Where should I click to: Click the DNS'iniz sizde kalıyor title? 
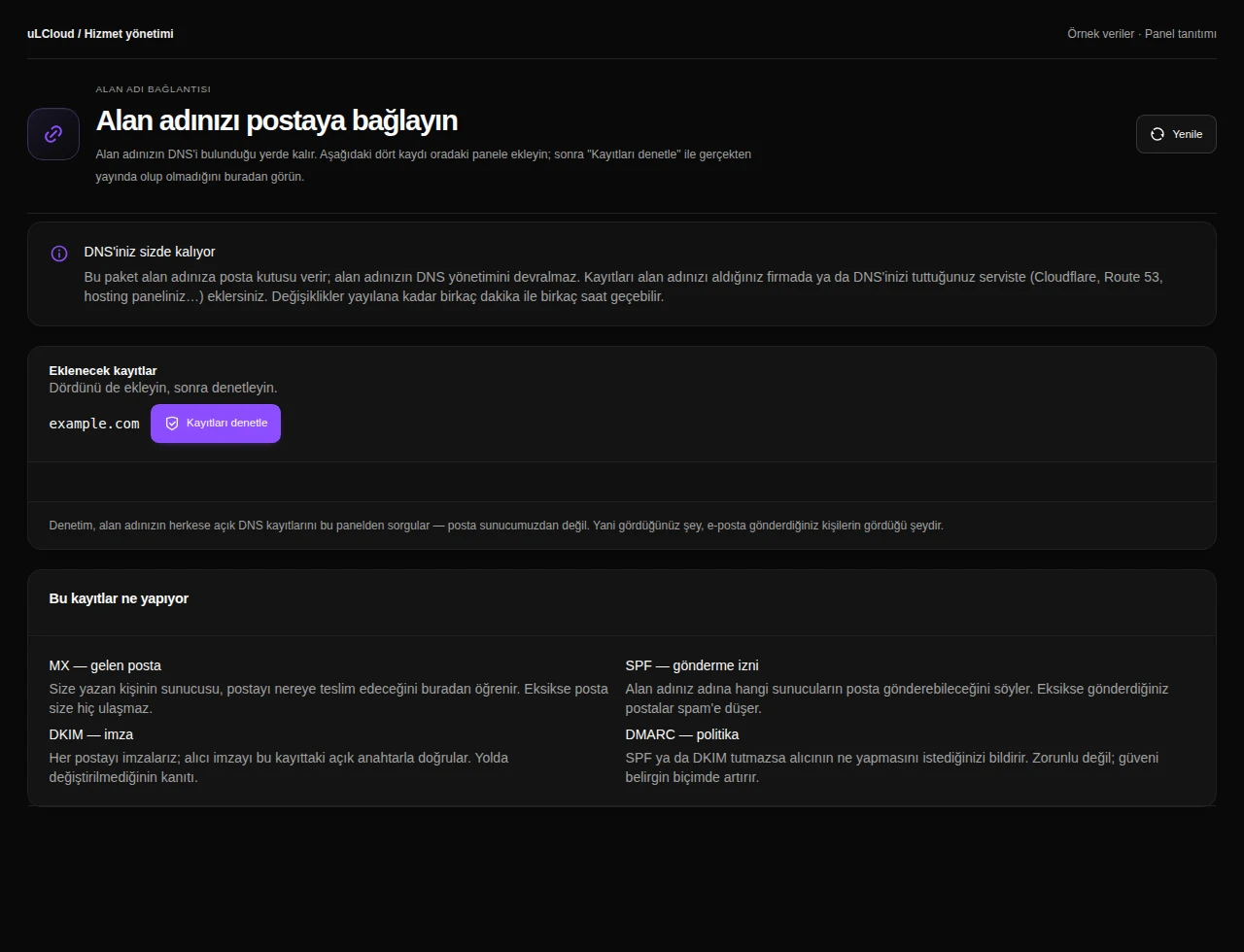pyautogui.click(x=150, y=252)
